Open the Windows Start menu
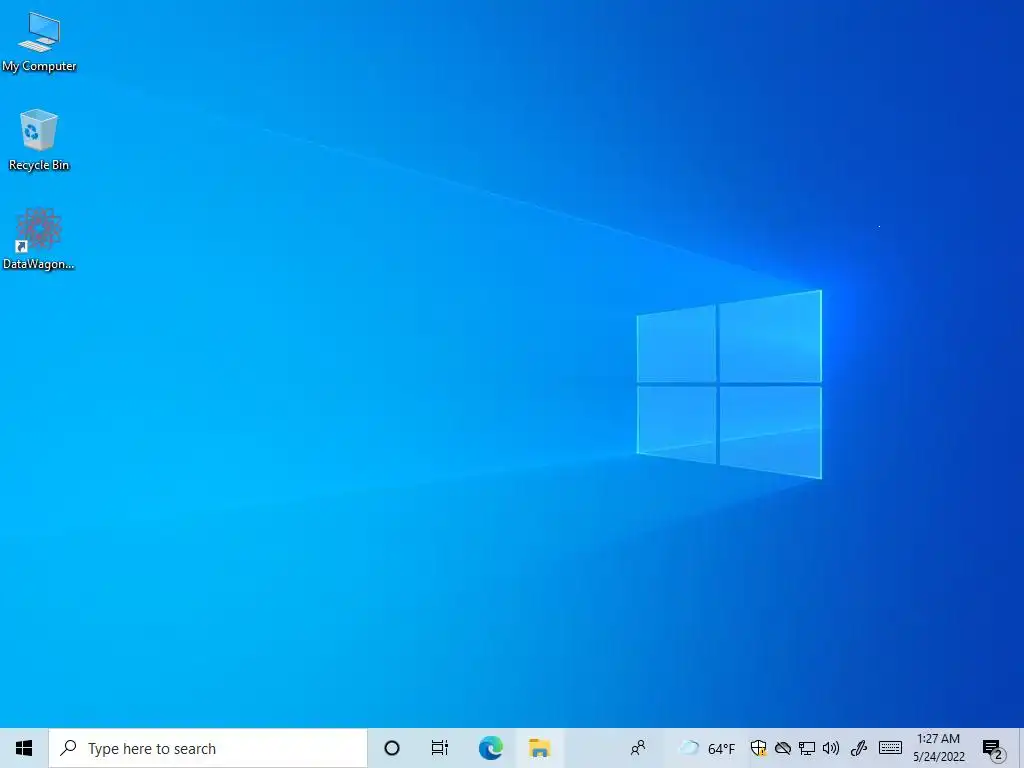 click(24, 748)
